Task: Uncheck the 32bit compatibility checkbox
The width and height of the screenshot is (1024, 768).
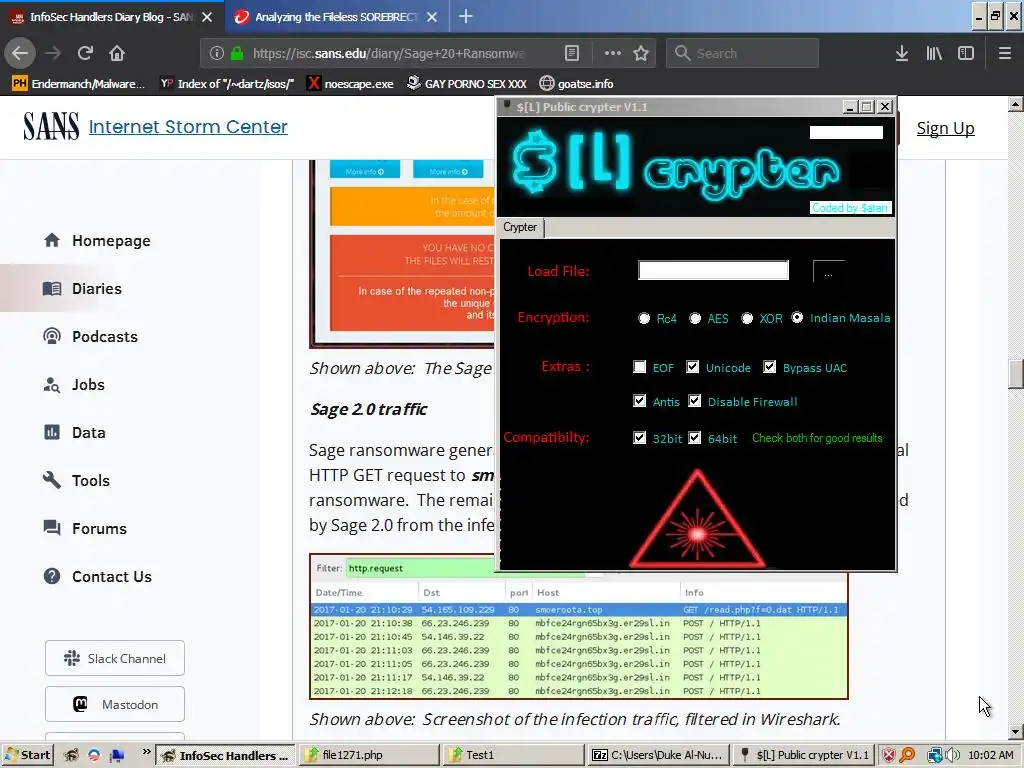Action: point(640,438)
